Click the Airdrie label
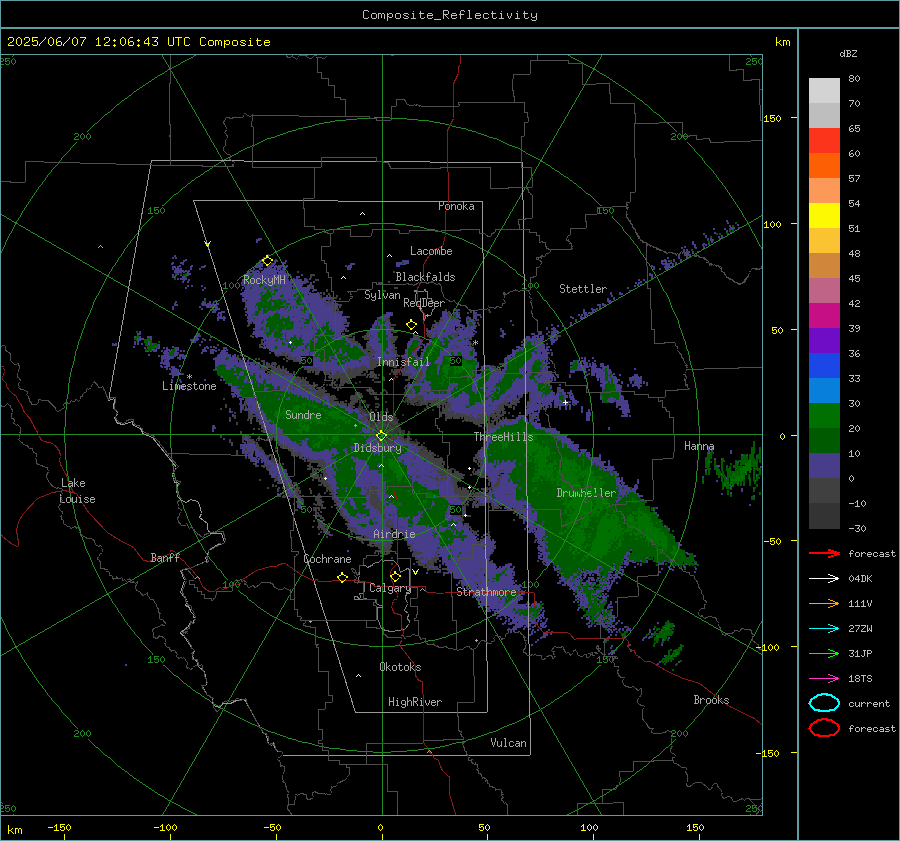The height and width of the screenshot is (841, 900). (394, 534)
